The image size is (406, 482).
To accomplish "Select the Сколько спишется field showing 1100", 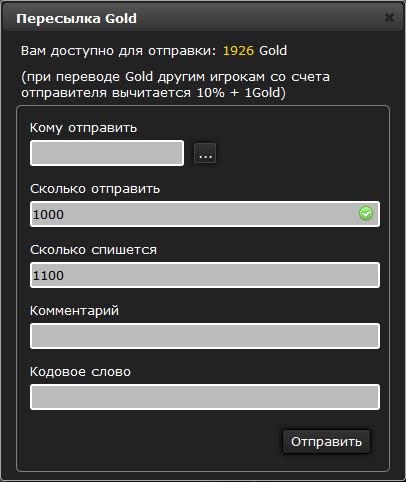I will coord(205,275).
